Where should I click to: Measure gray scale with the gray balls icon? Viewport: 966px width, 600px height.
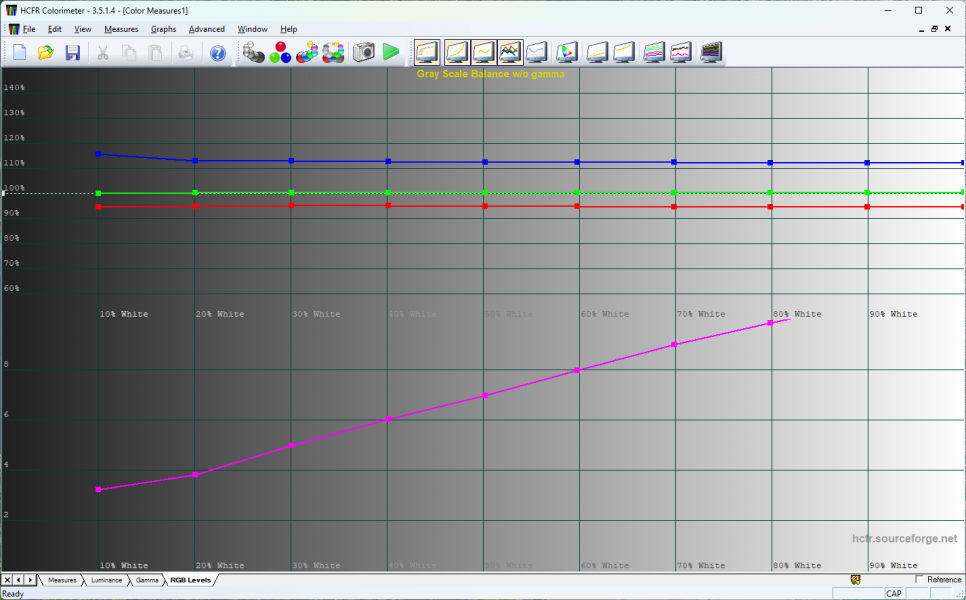(x=254, y=52)
